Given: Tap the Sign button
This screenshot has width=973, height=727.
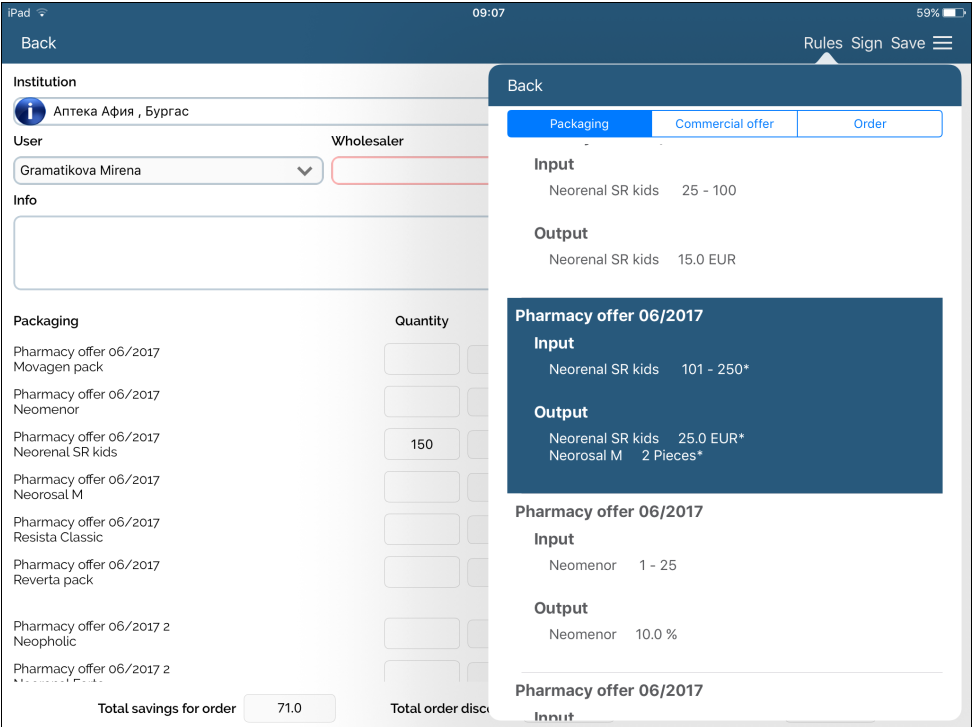Looking at the screenshot, I should pos(866,43).
